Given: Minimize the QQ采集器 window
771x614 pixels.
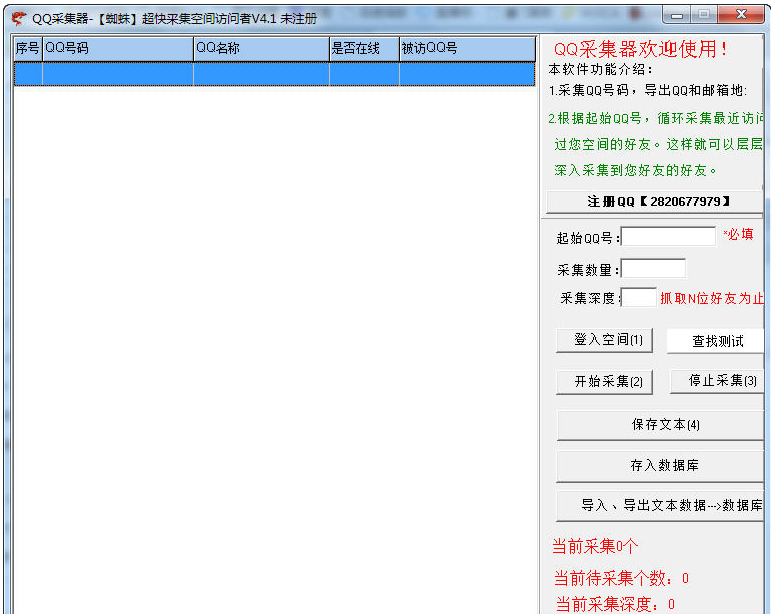Looking at the screenshot, I should coord(677,15).
